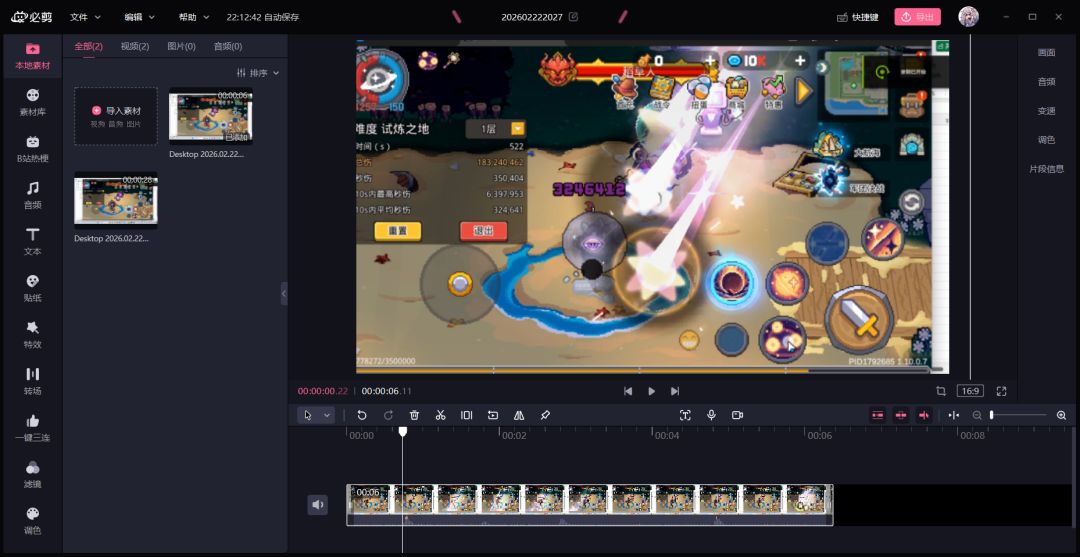The height and width of the screenshot is (557, 1080).
Task: Play the preview video
Action: [x=652, y=391]
